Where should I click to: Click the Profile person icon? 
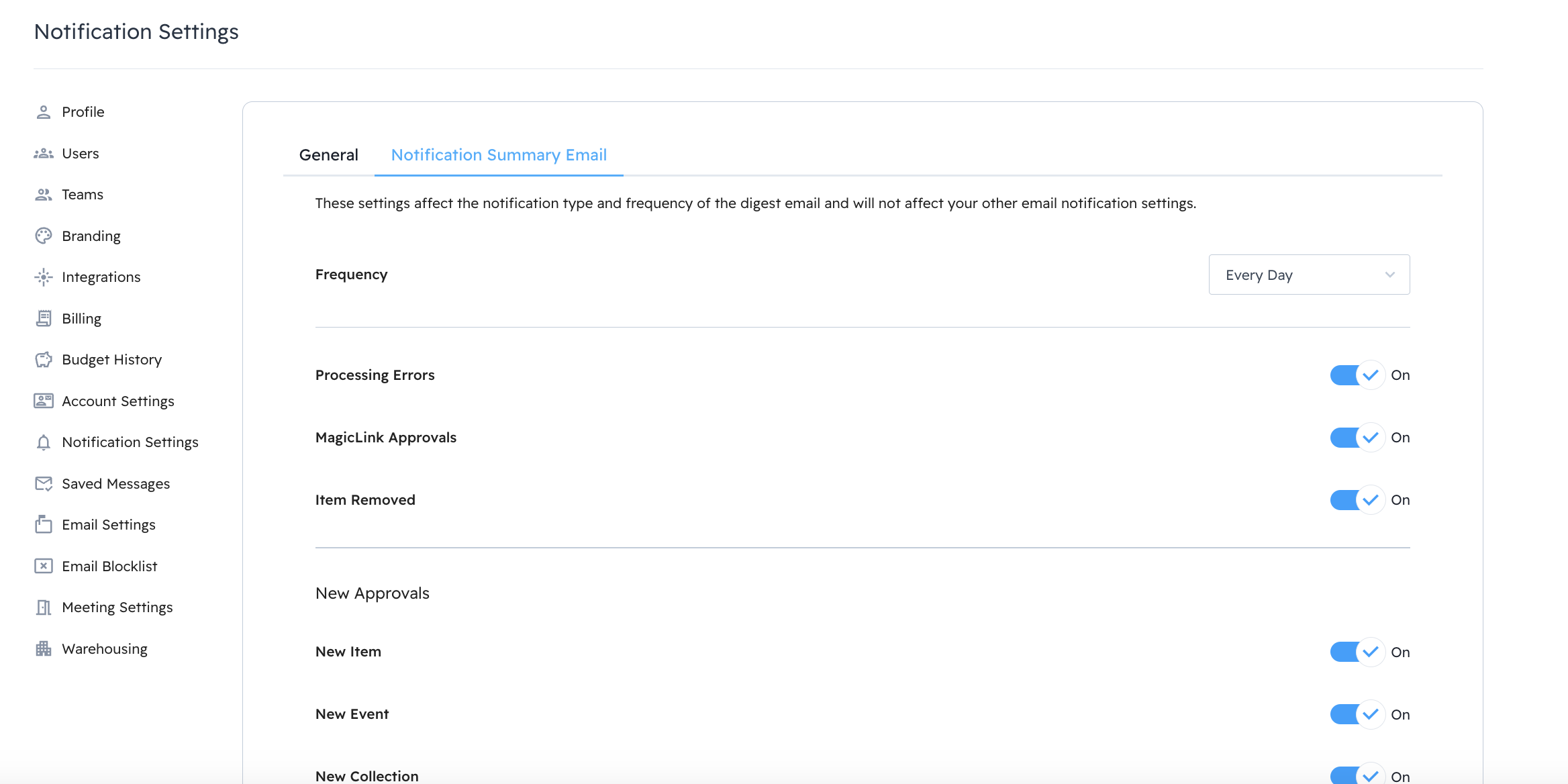click(44, 111)
